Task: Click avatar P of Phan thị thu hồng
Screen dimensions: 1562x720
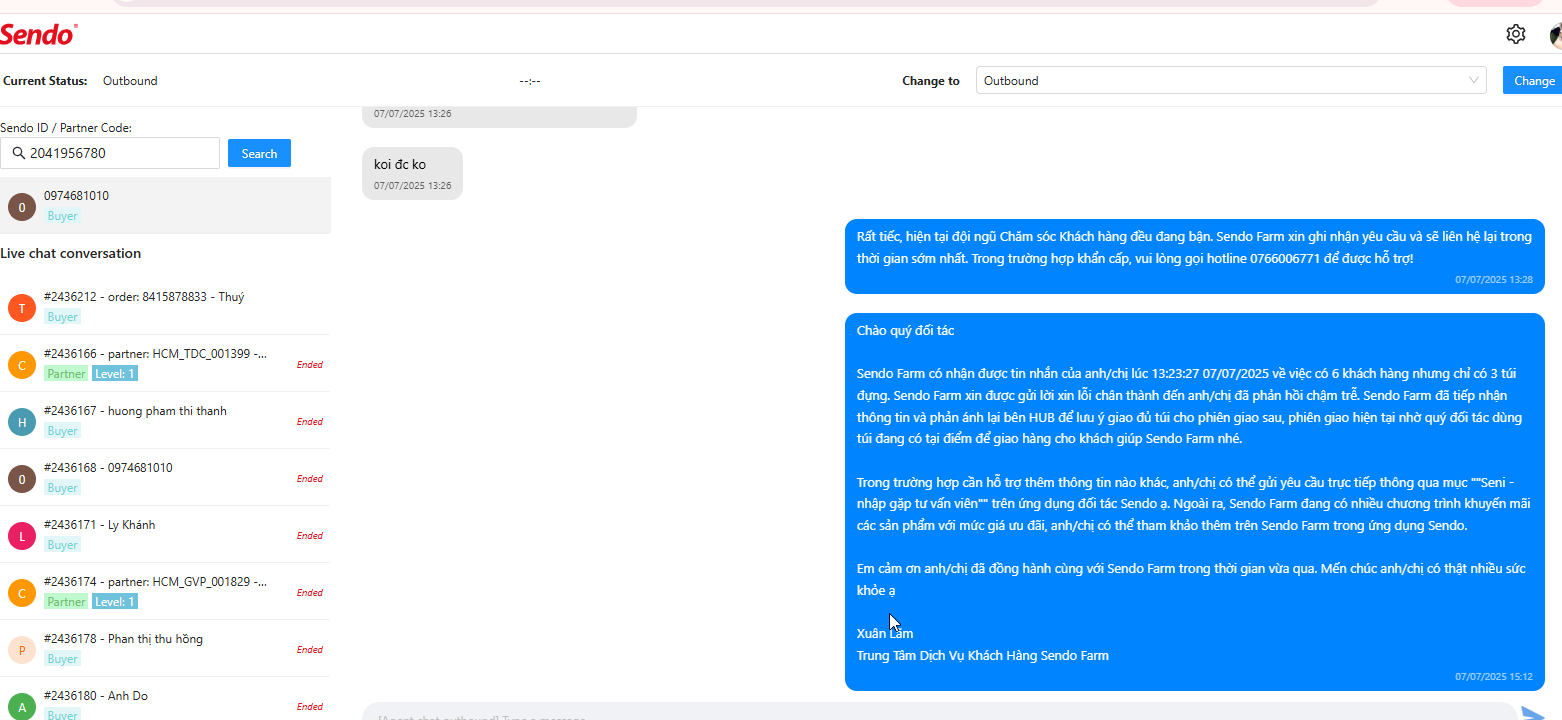Action: click(x=22, y=649)
